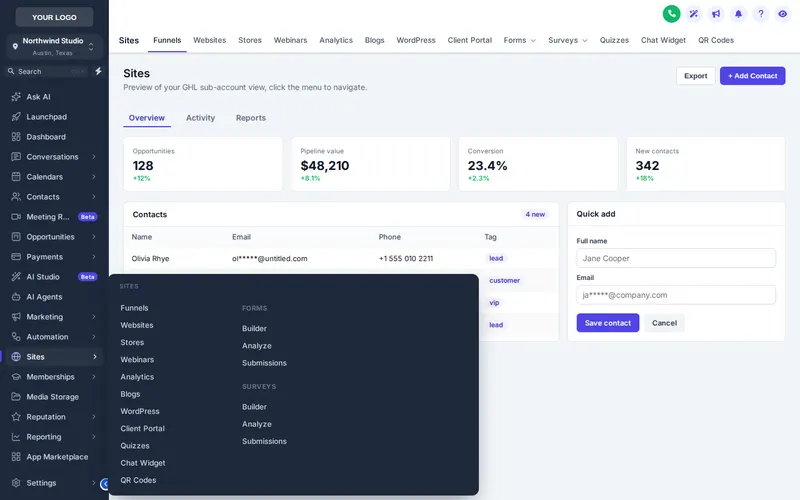Open Media Storage folder icon
The width and height of the screenshot is (800, 500).
(x=16, y=396)
